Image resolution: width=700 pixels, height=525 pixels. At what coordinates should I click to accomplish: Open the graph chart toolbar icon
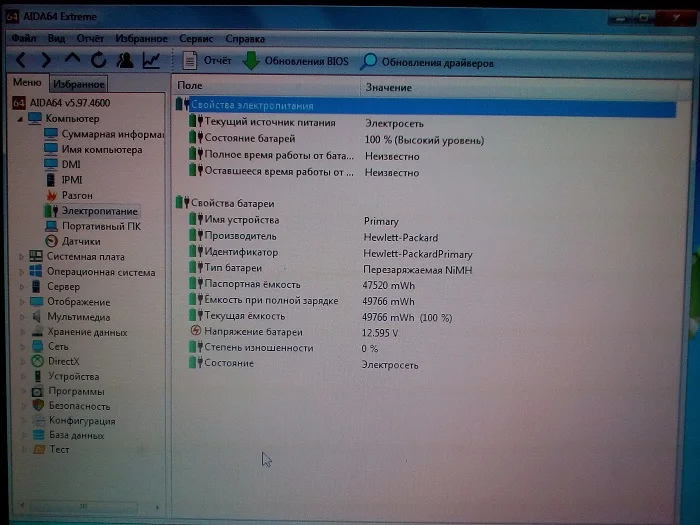pos(151,60)
